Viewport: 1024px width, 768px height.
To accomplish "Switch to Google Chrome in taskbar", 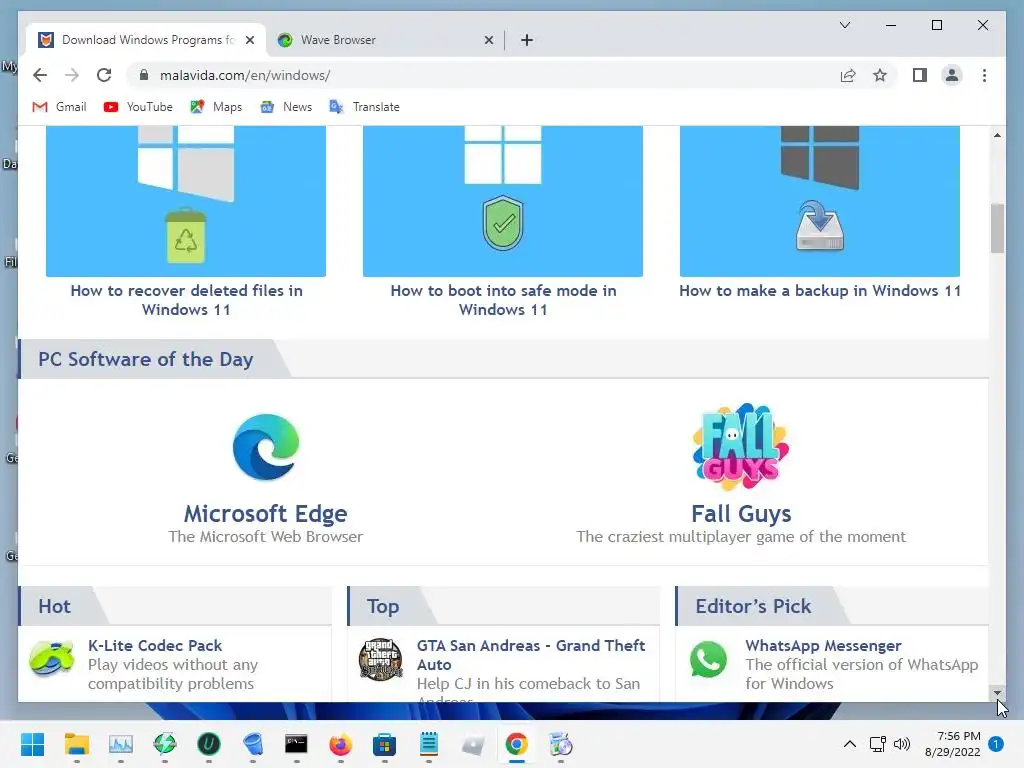I will [x=517, y=744].
